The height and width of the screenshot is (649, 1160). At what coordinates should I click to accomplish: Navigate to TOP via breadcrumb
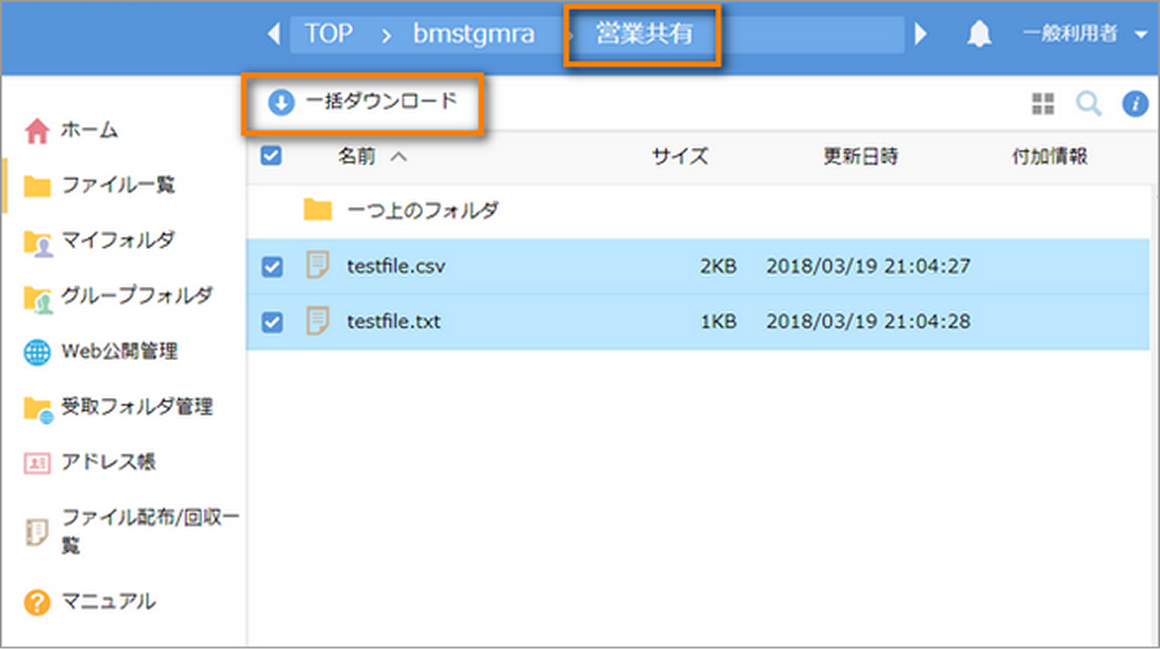[x=330, y=32]
